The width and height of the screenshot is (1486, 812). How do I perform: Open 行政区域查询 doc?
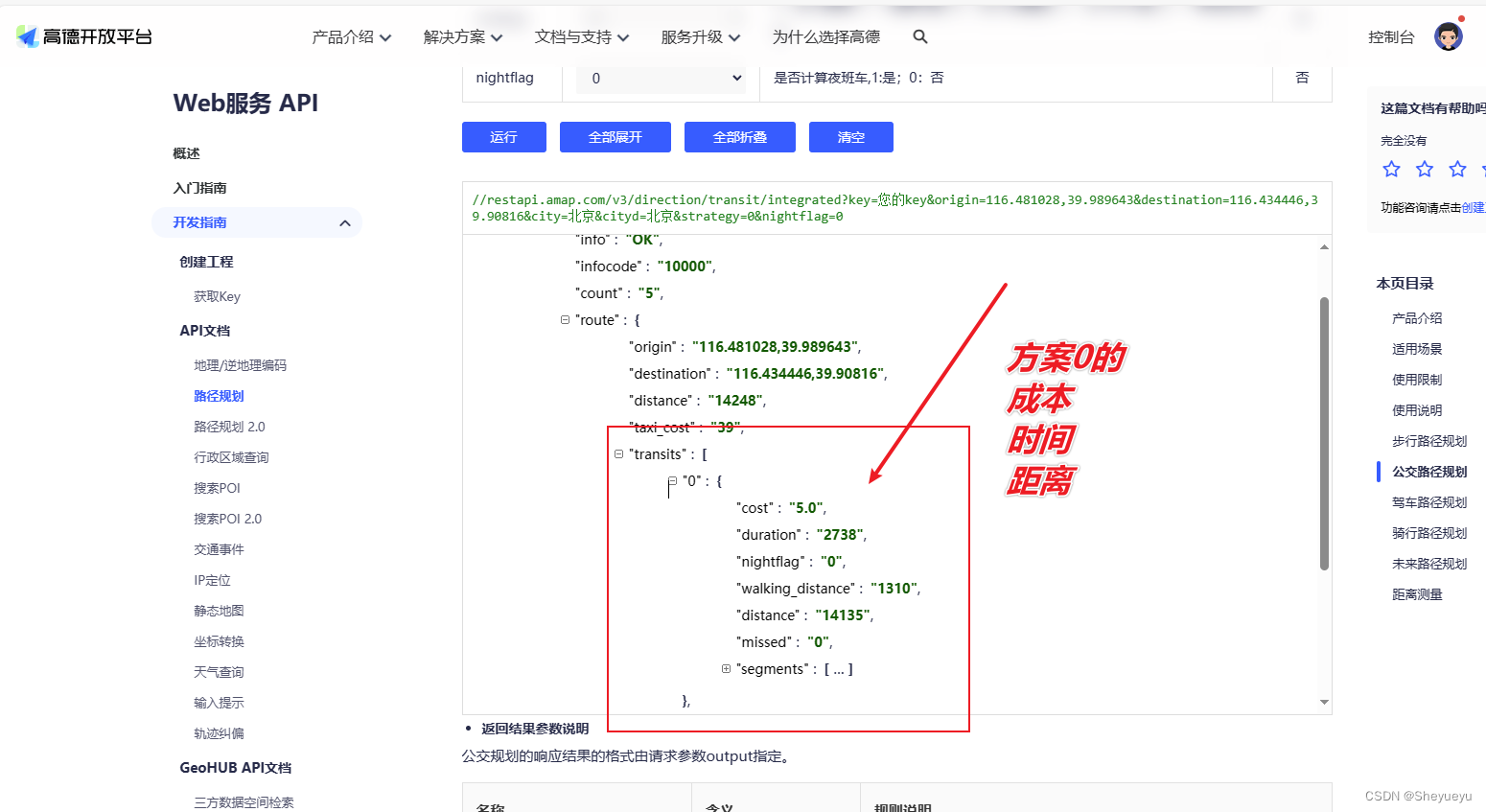point(231,457)
